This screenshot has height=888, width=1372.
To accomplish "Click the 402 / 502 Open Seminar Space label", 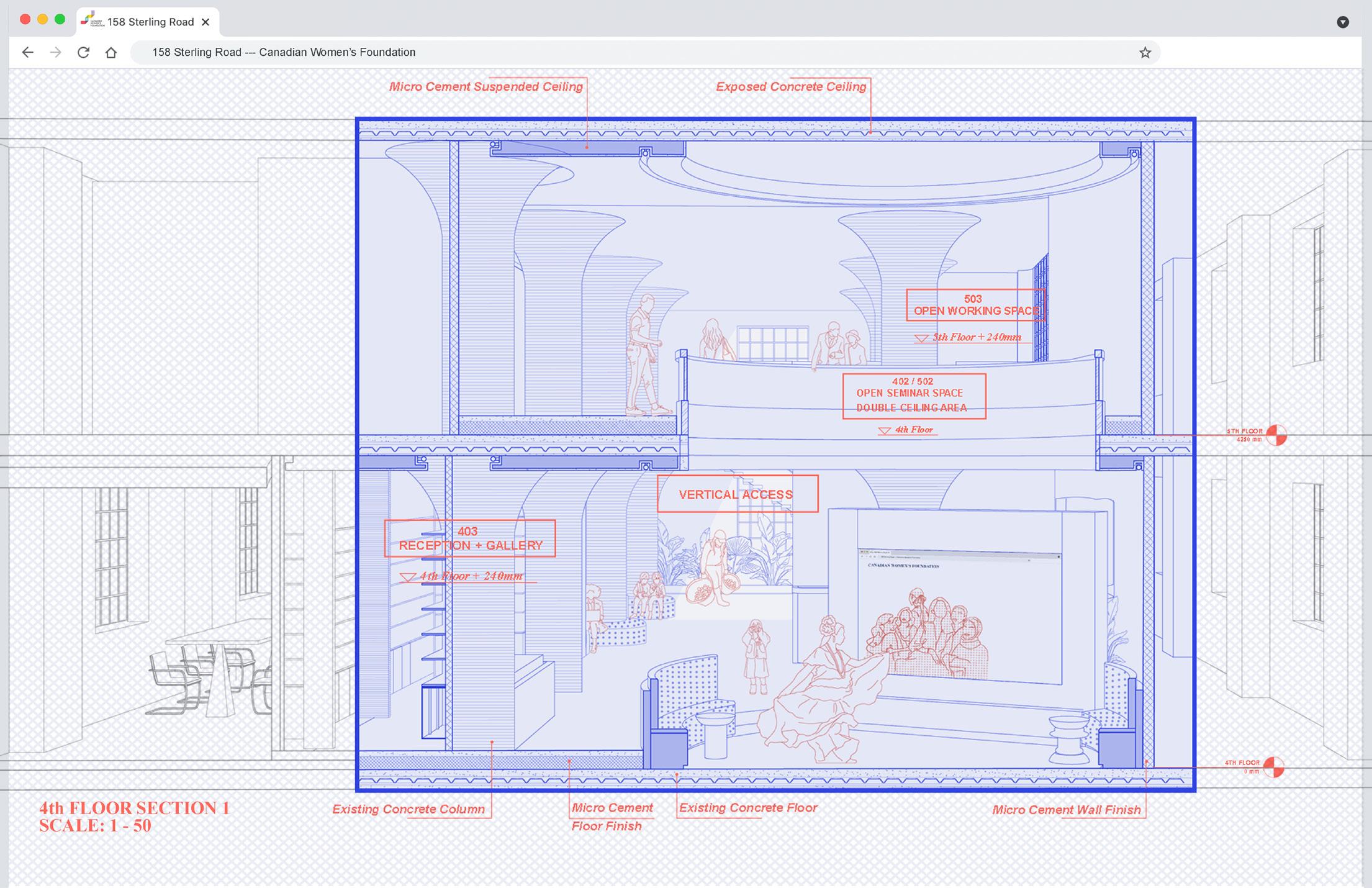I will tap(913, 396).
